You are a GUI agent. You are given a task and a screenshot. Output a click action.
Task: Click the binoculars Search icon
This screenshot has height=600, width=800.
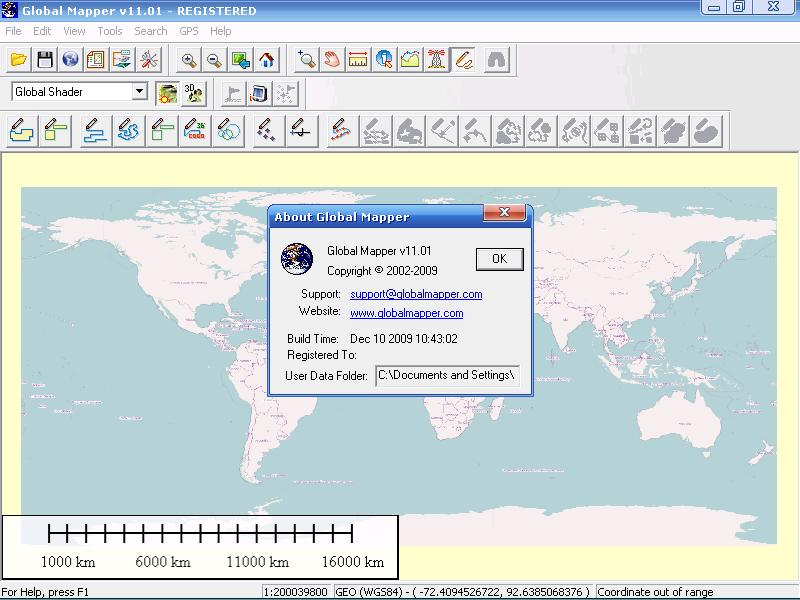click(x=496, y=60)
